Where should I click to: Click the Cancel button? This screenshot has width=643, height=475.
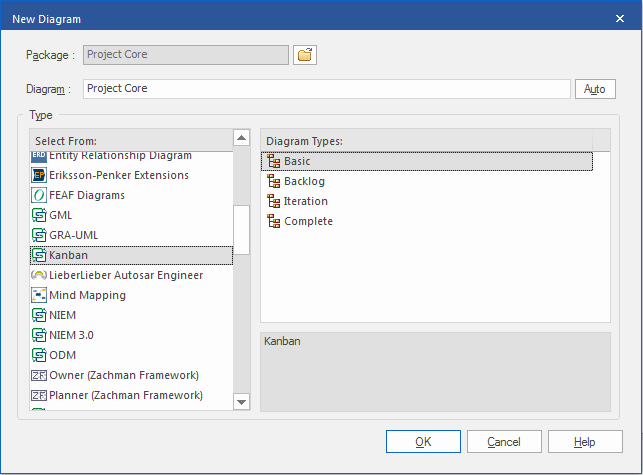click(504, 442)
